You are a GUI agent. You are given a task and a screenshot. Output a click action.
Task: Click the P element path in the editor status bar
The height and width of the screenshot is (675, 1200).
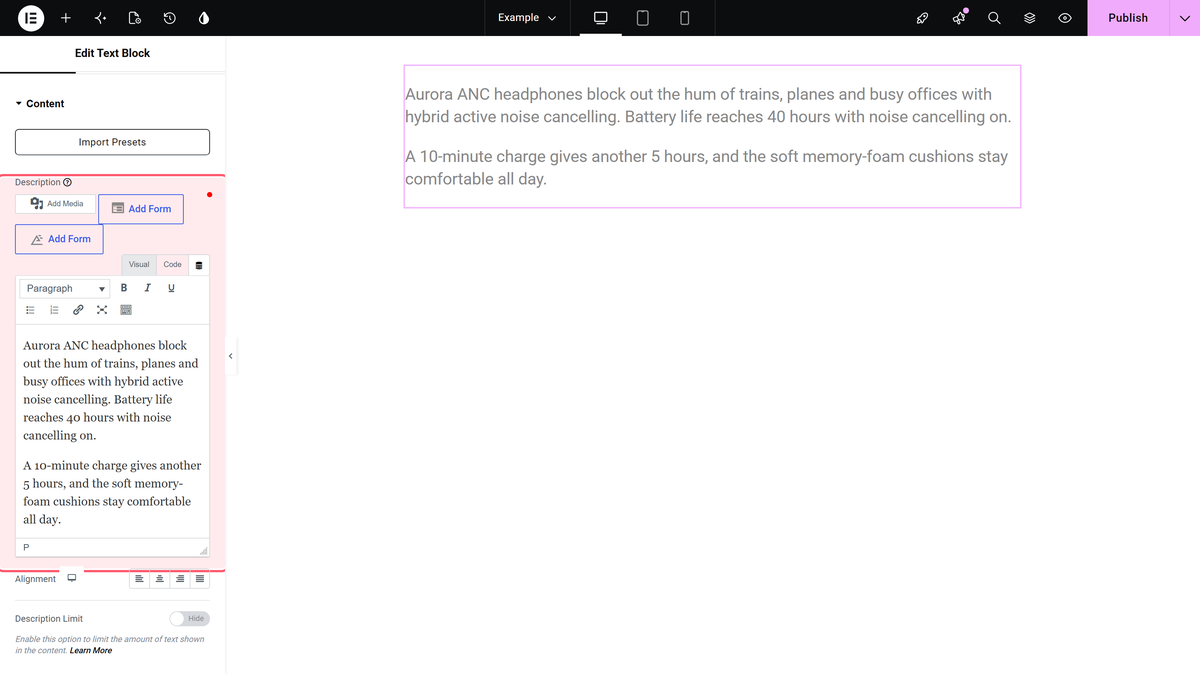tap(26, 547)
